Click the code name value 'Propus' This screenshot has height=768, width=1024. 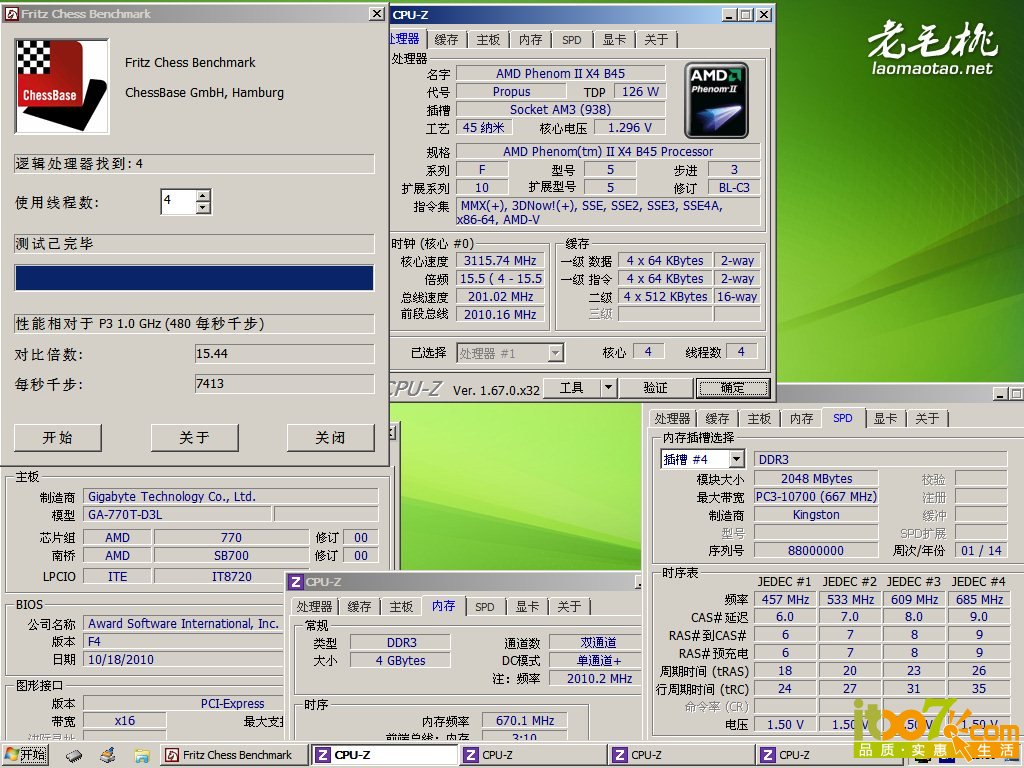point(511,92)
